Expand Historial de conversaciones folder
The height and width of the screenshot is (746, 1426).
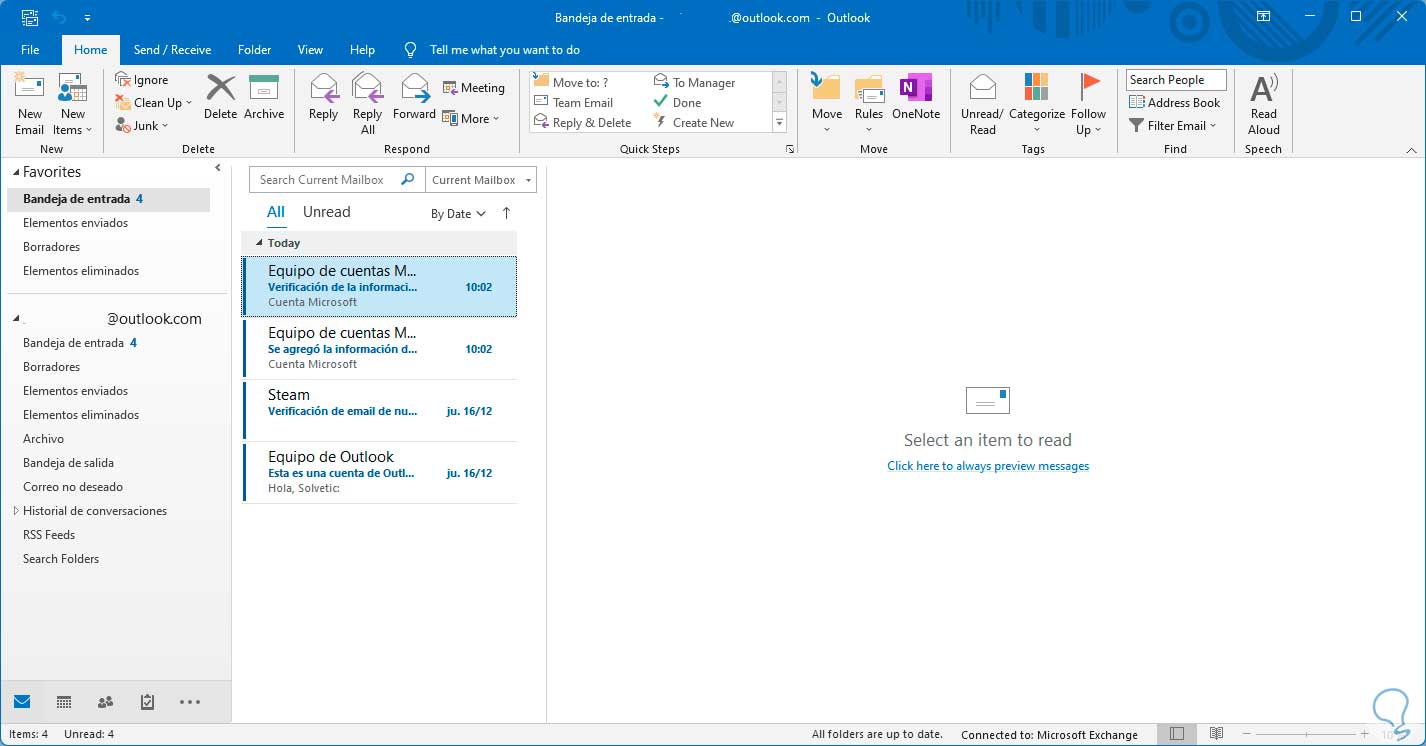[x=16, y=511]
